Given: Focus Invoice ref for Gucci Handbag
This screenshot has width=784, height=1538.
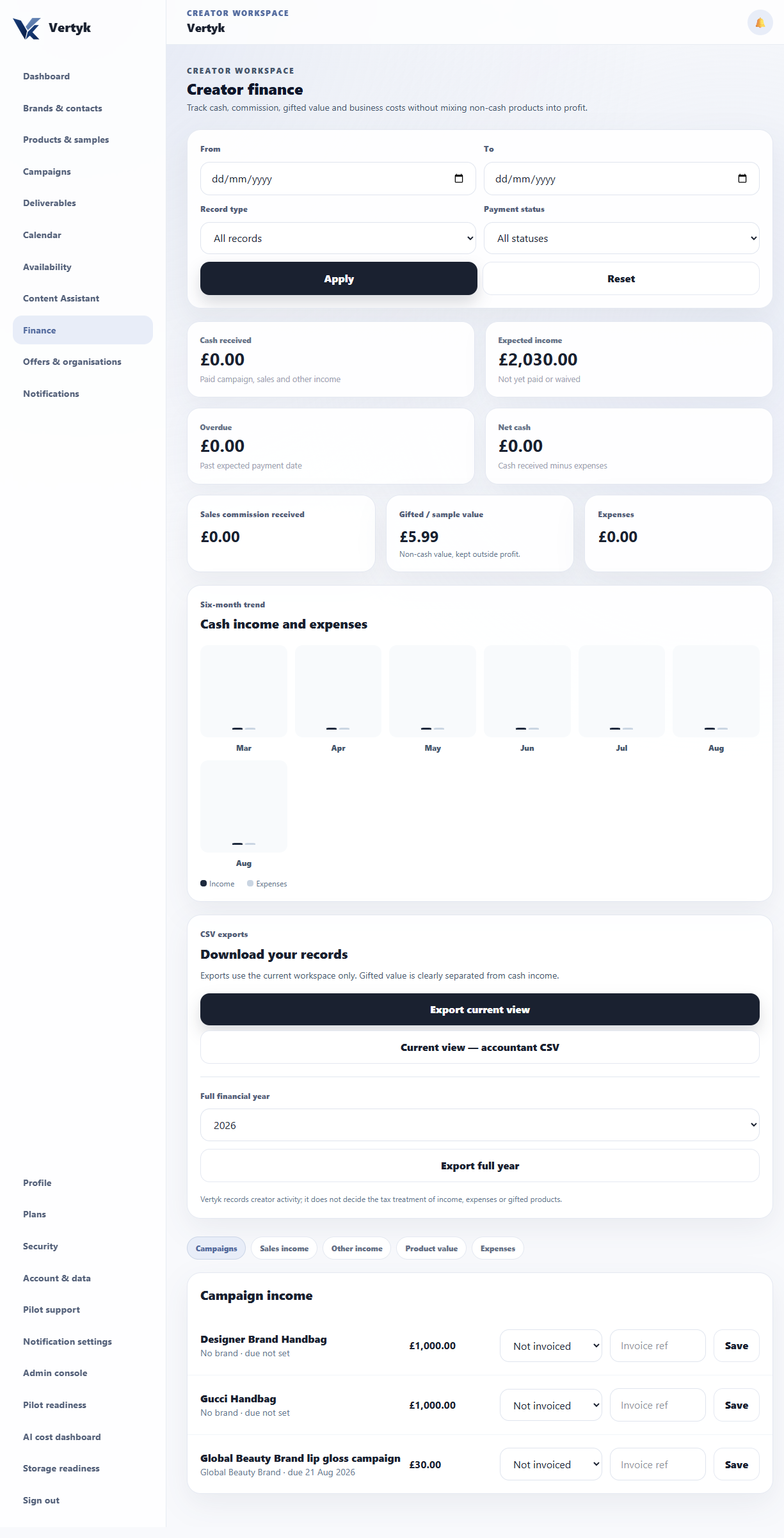Looking at the screenshot, I should (x=658, y=1405).
